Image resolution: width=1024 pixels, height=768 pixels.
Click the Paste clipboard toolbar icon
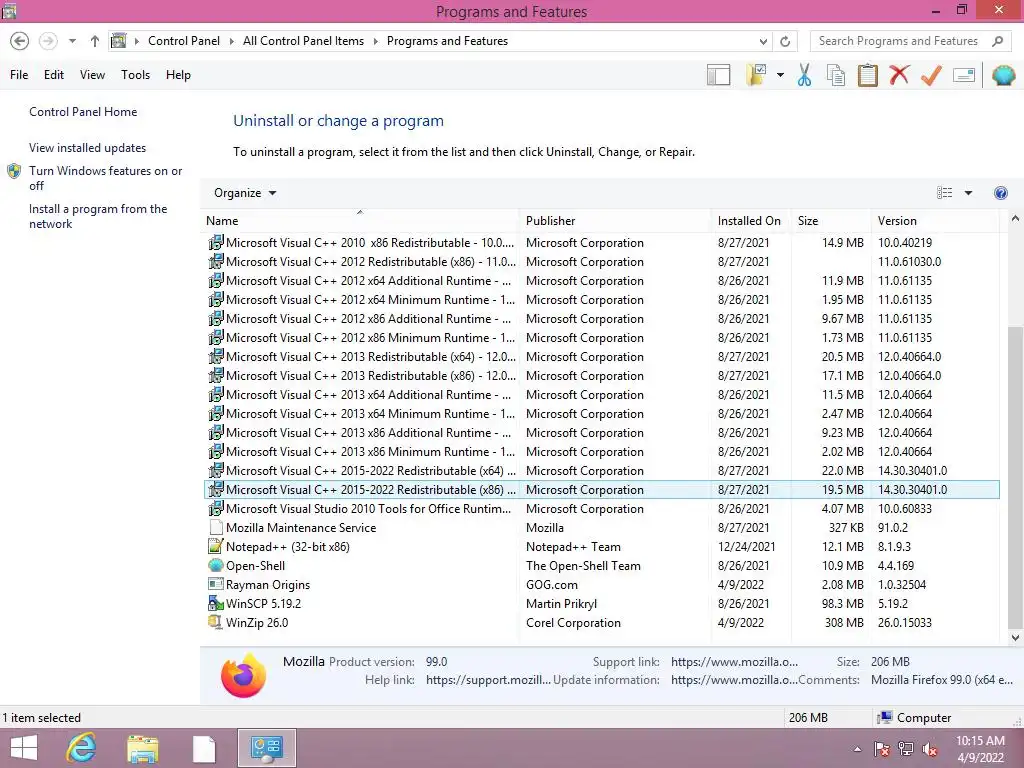pyautogui.click(x=867, y=75)
